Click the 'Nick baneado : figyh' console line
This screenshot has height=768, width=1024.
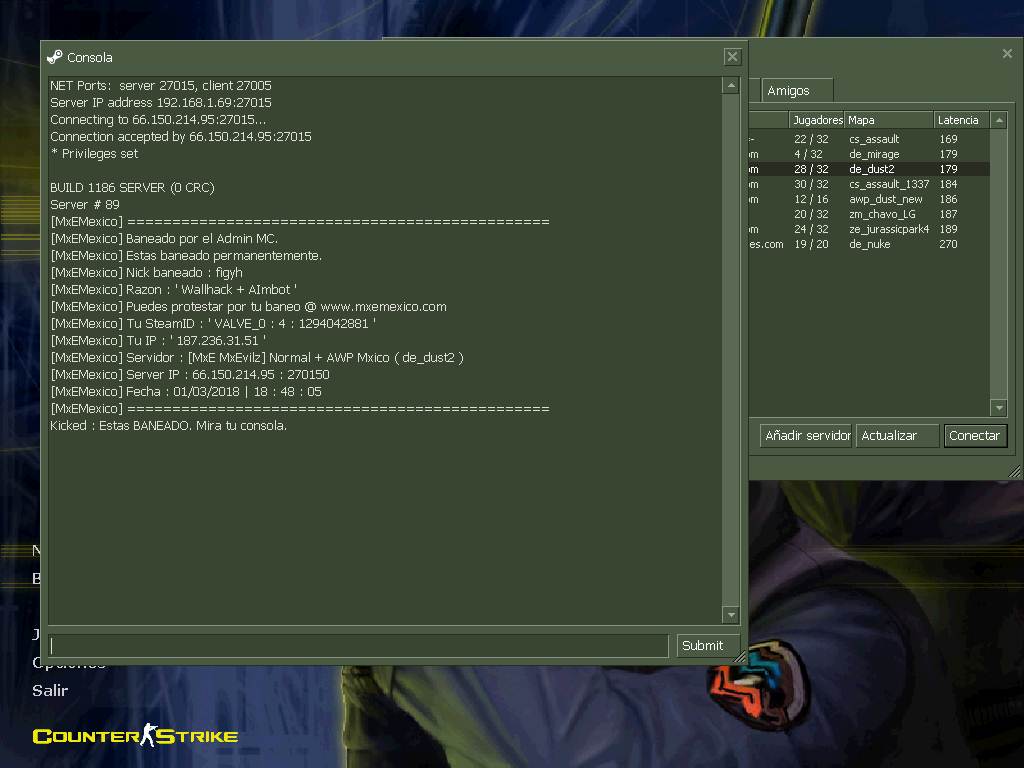coord(146,272)
